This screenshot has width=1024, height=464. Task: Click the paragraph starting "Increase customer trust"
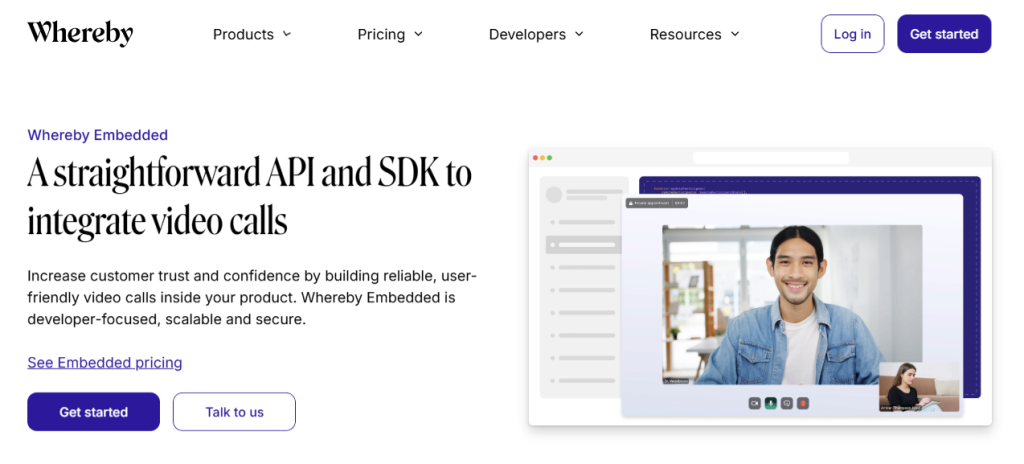(252, 297)
